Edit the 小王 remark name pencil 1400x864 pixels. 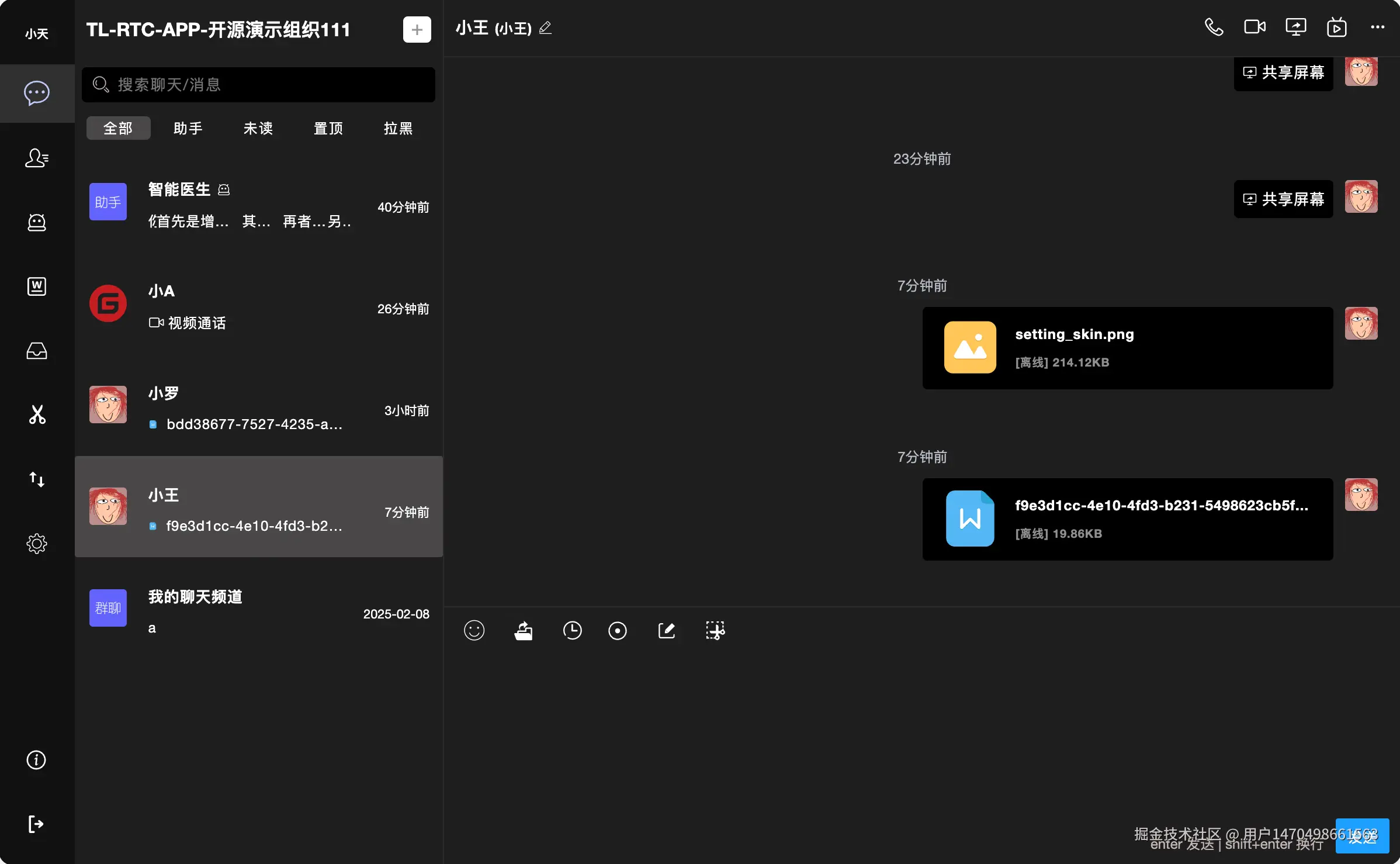pyautogui.click(x=545, y=28)
